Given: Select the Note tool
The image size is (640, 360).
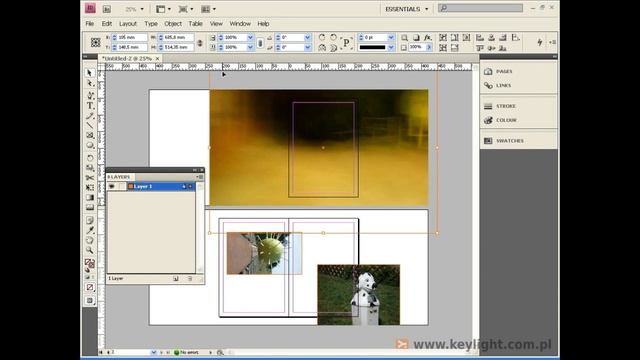Looking at the screenshot, I should (90, 220).
